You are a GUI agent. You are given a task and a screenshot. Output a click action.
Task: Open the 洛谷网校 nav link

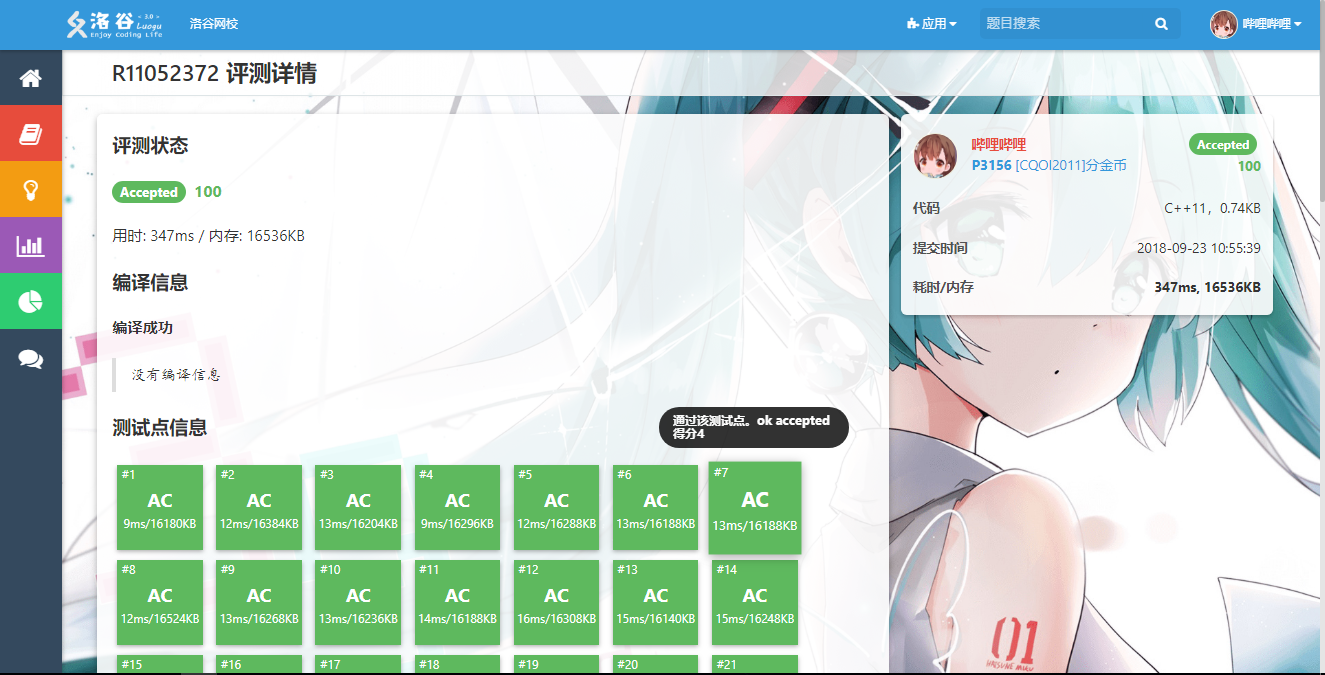pyautogui.click(x=214, y=24)
